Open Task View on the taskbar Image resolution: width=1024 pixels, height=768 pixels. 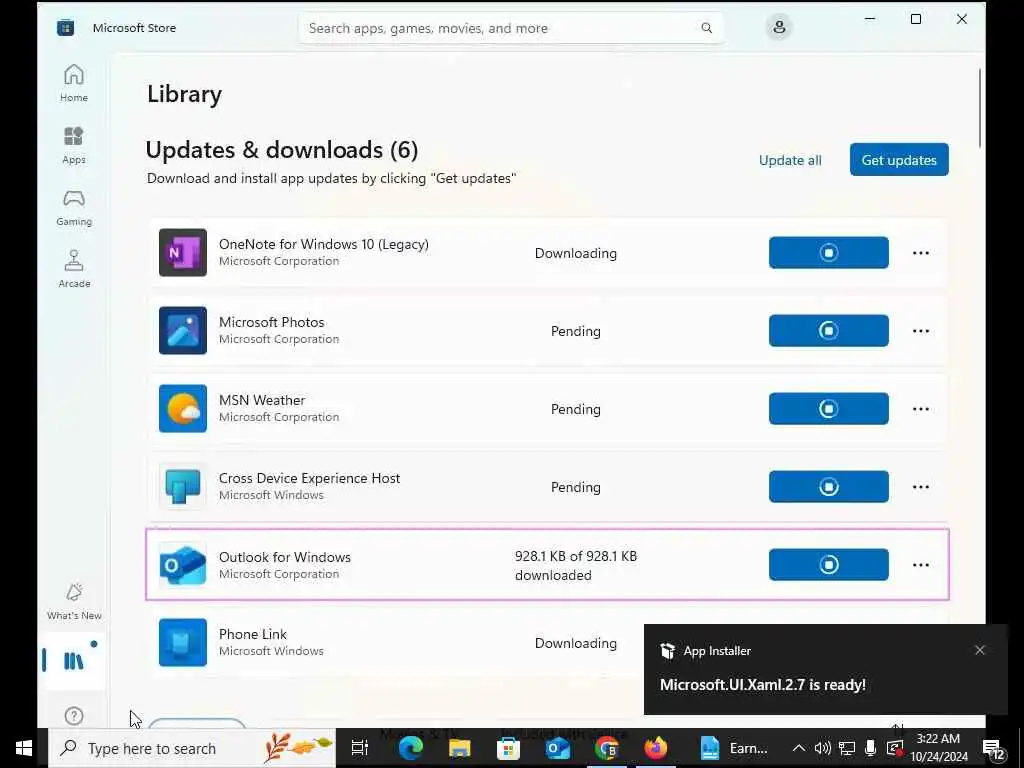[x=360, y=748]
